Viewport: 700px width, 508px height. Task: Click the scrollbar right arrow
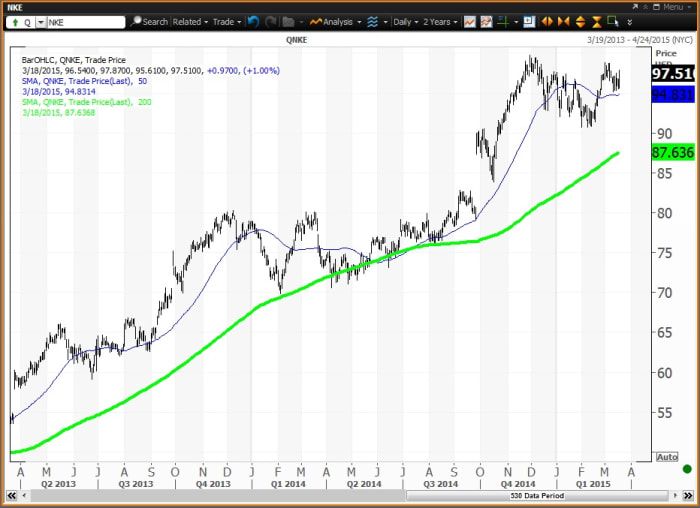[675, 496]
